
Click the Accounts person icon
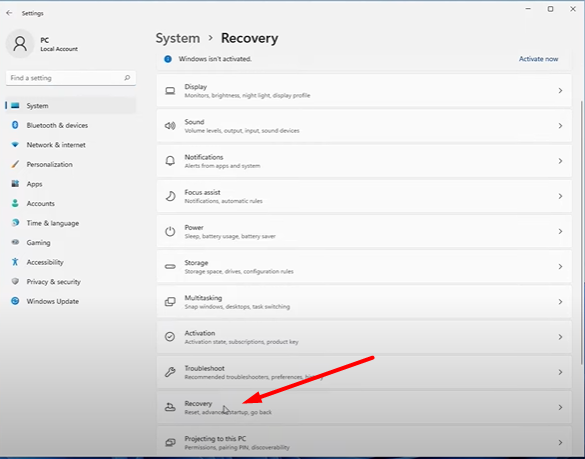(x=15, y=203)
